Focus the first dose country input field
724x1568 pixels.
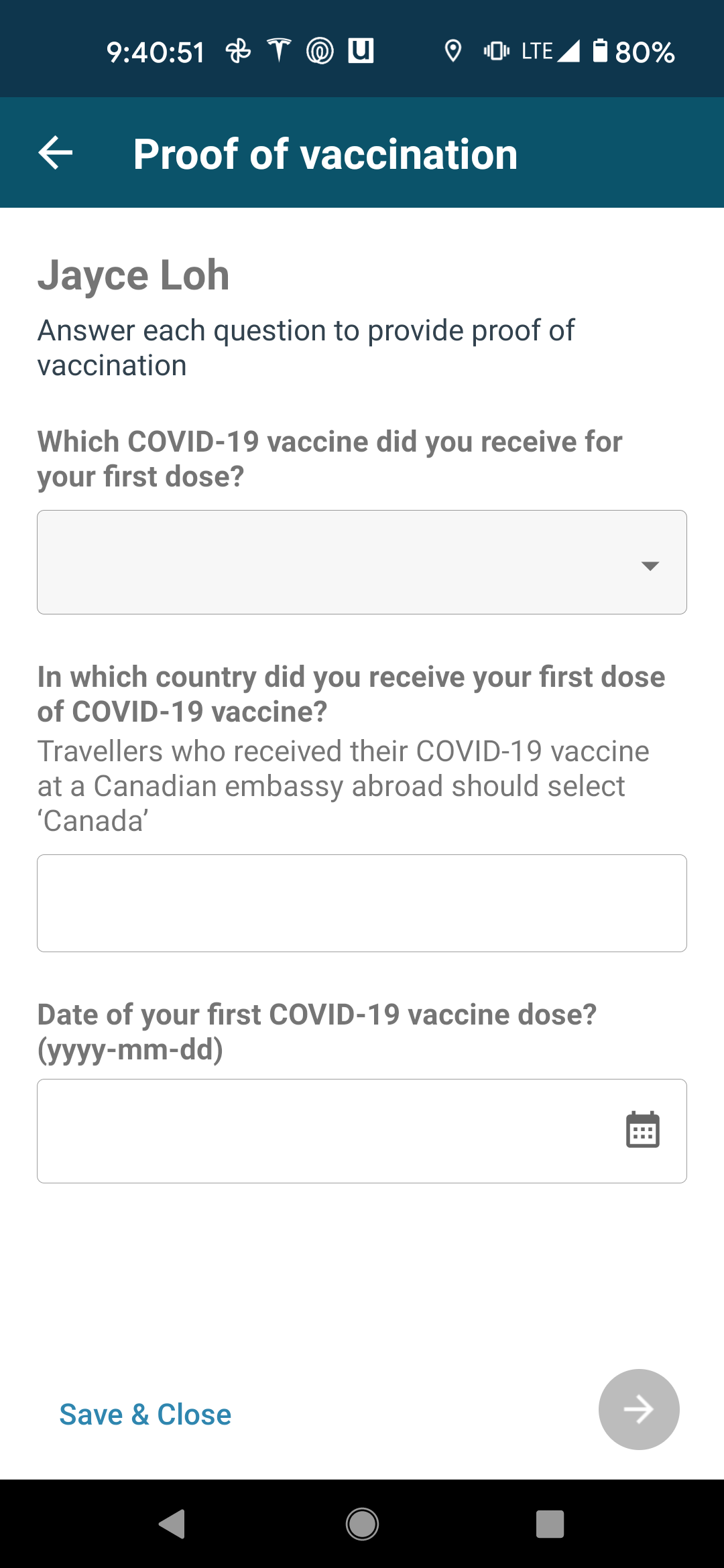[362, 903]
